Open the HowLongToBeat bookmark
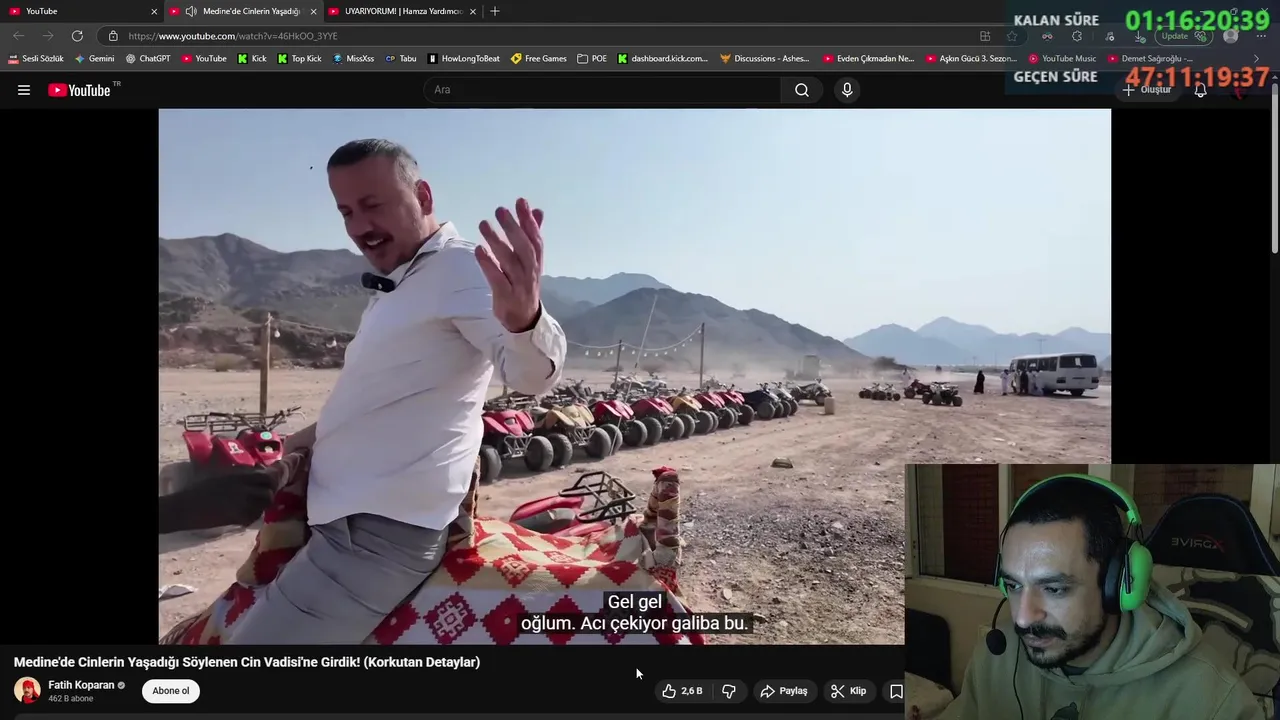 [463, 59]
